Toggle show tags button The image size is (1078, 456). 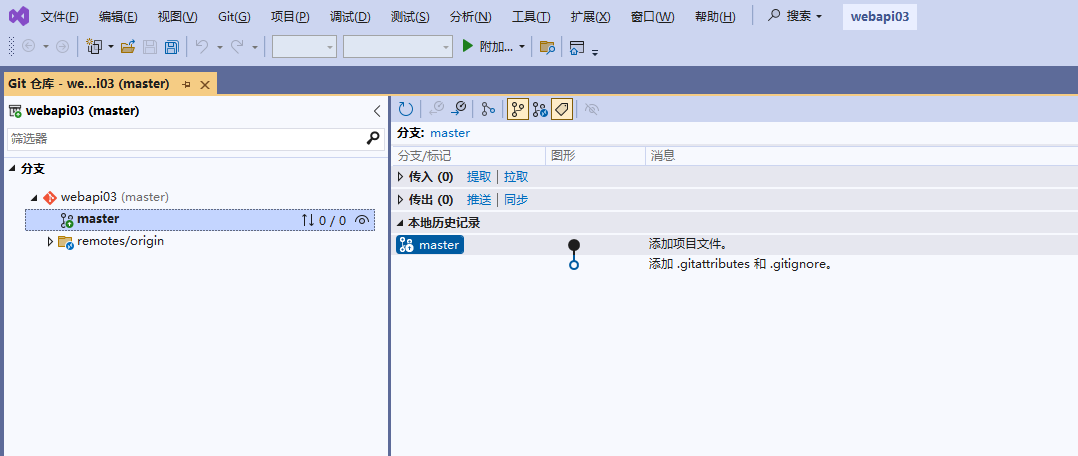pos(562,109)
